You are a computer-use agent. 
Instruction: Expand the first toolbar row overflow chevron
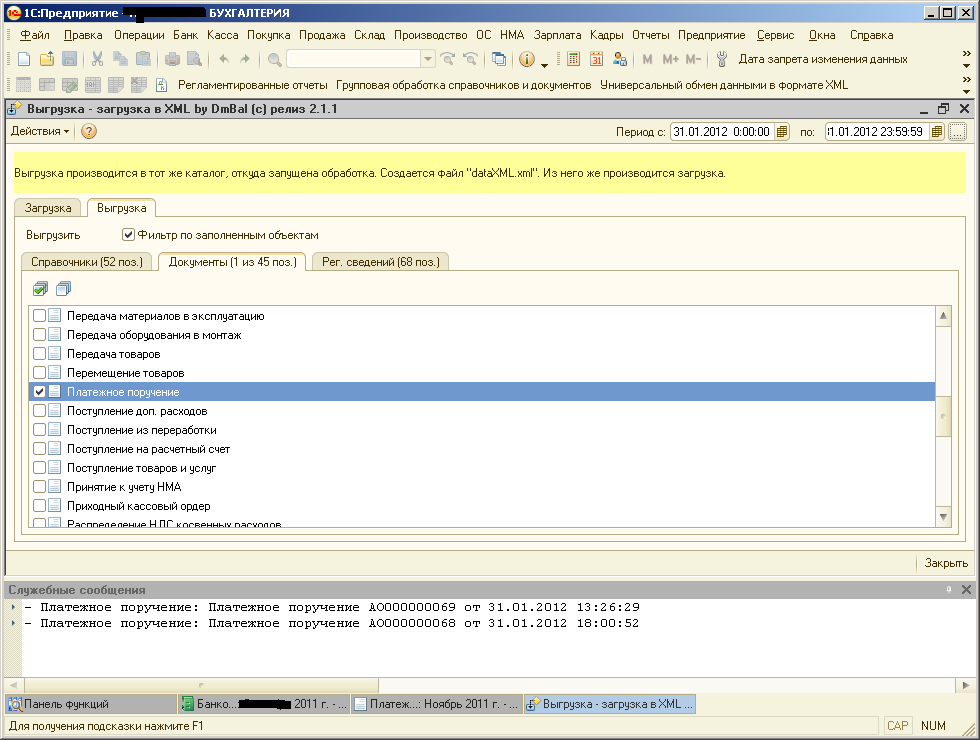pyautogui.click(x=966, y=54)
